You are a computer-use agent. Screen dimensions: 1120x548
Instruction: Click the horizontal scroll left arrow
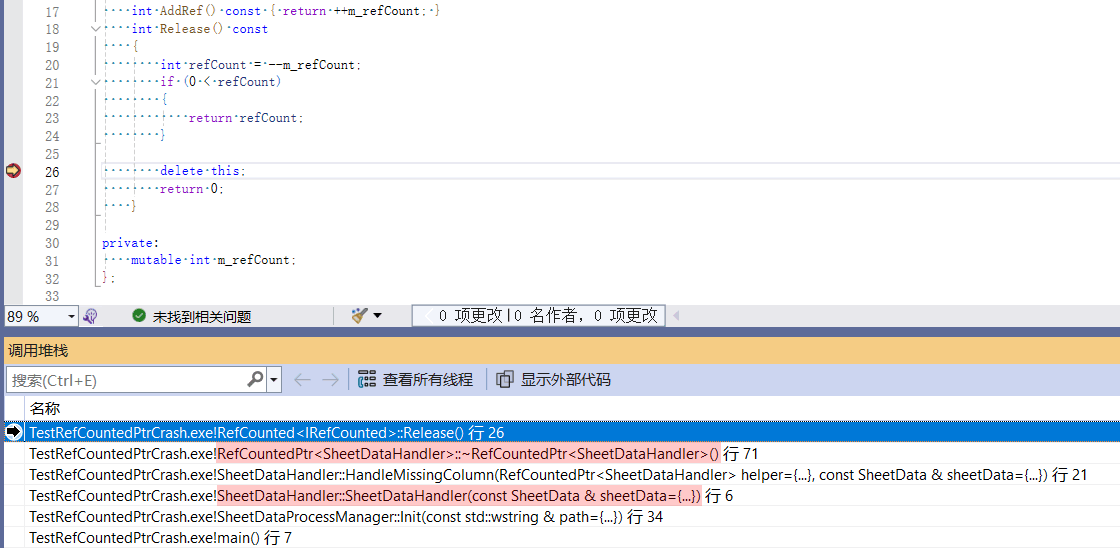(676, 316)
